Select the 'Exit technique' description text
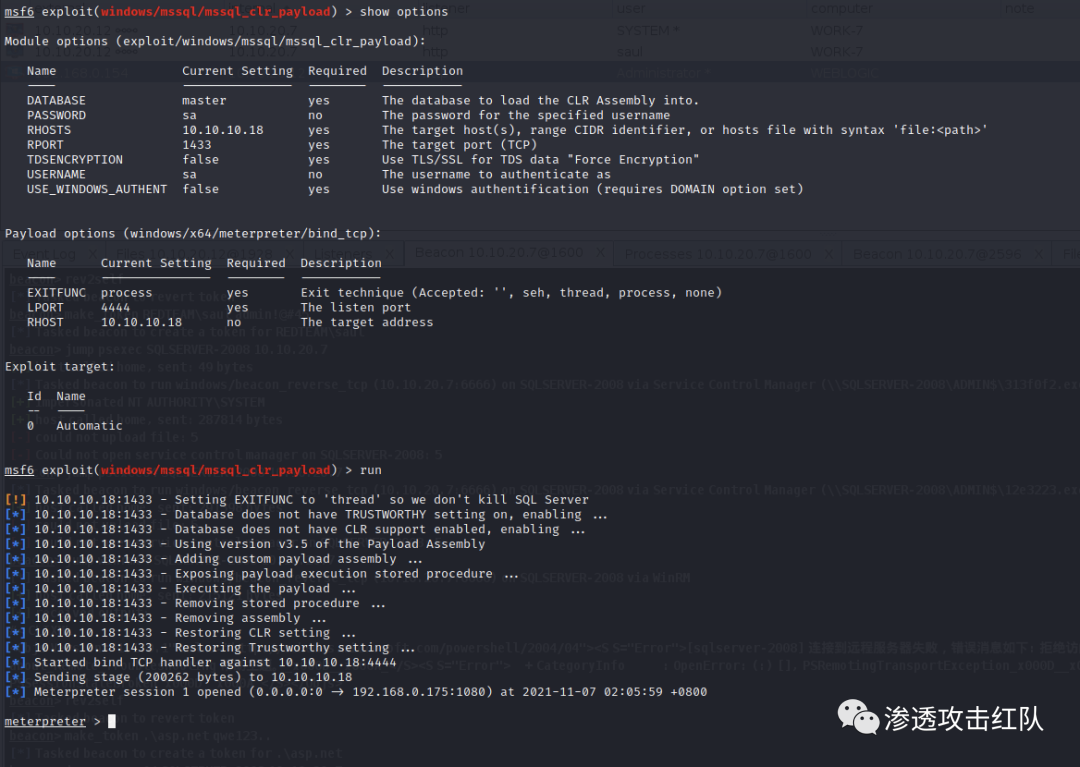The image size is (1080, 767). [x=511, y=293]
